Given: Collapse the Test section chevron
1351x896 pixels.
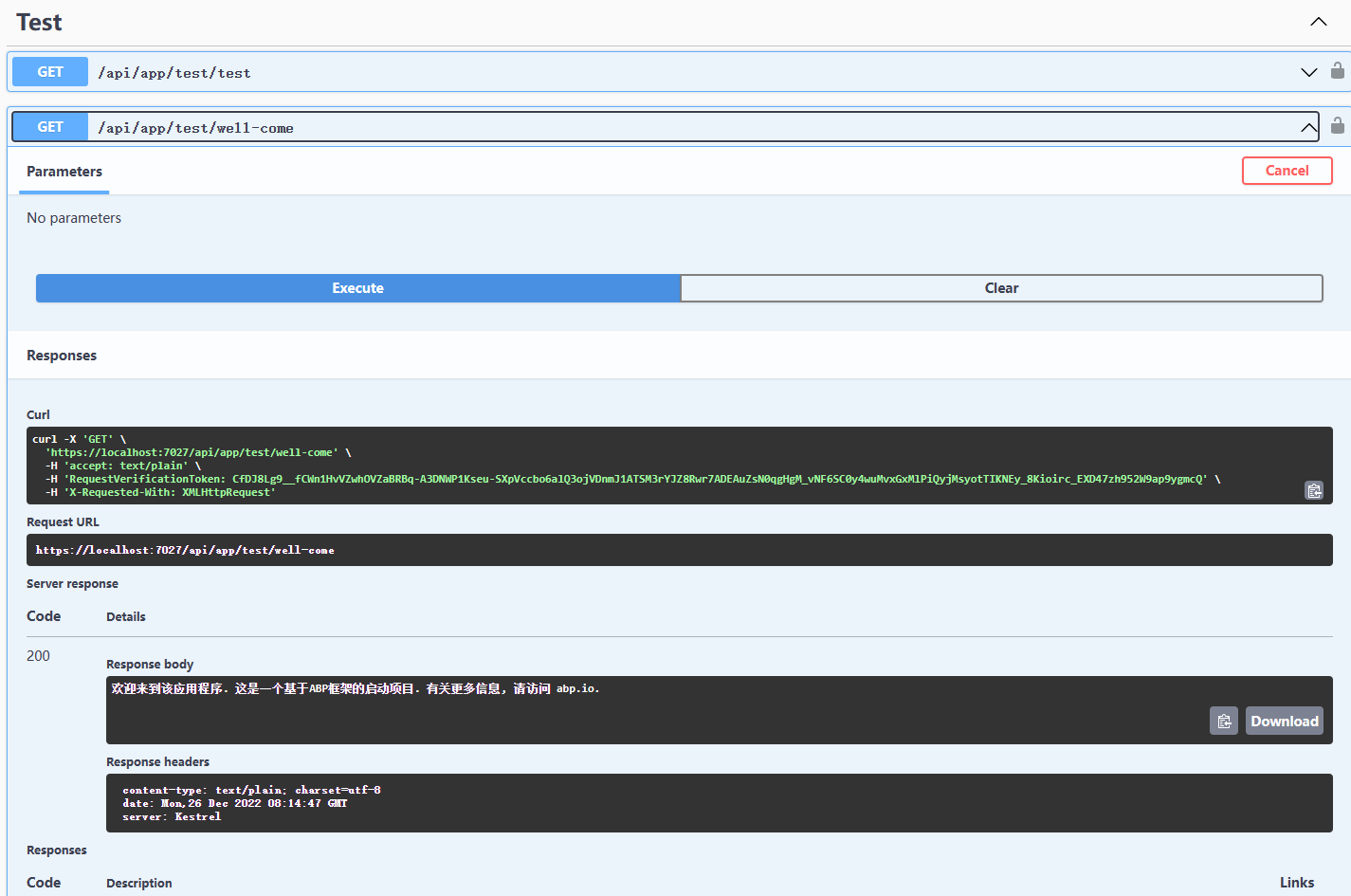Looking at the screenshot, I should tap(1318, 22).
